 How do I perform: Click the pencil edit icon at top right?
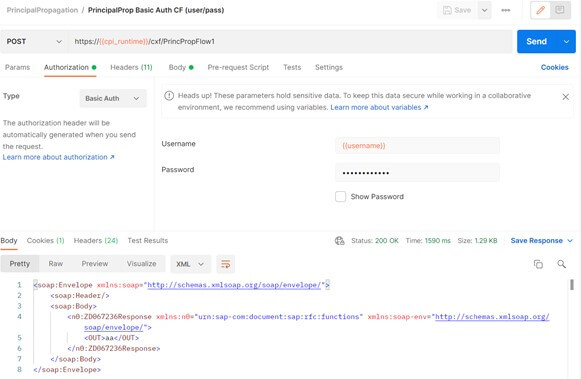pyautogui.click(x=540, y=10)
